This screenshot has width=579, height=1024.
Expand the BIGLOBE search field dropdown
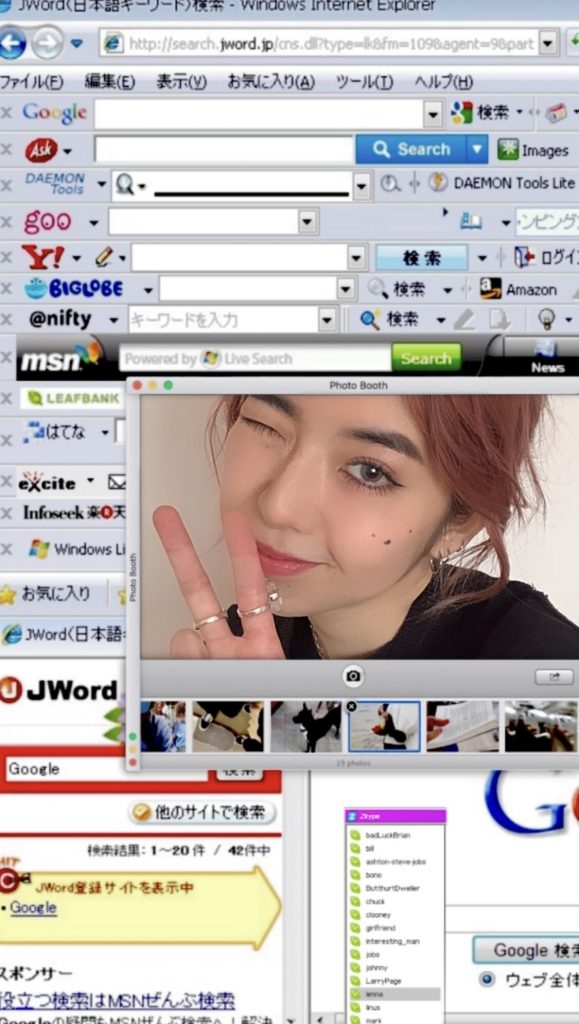346,289
